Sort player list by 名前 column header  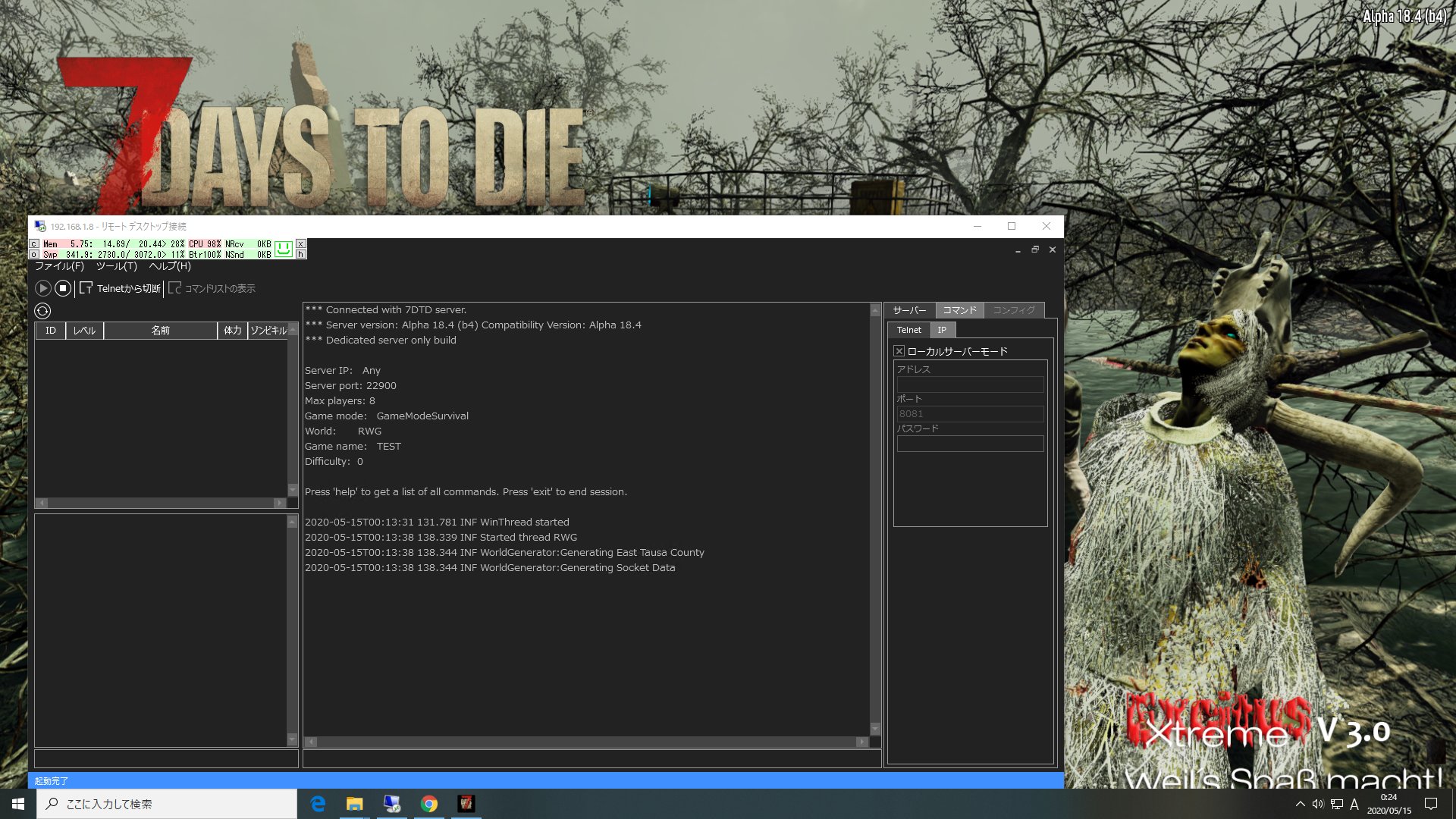point(160,331)
